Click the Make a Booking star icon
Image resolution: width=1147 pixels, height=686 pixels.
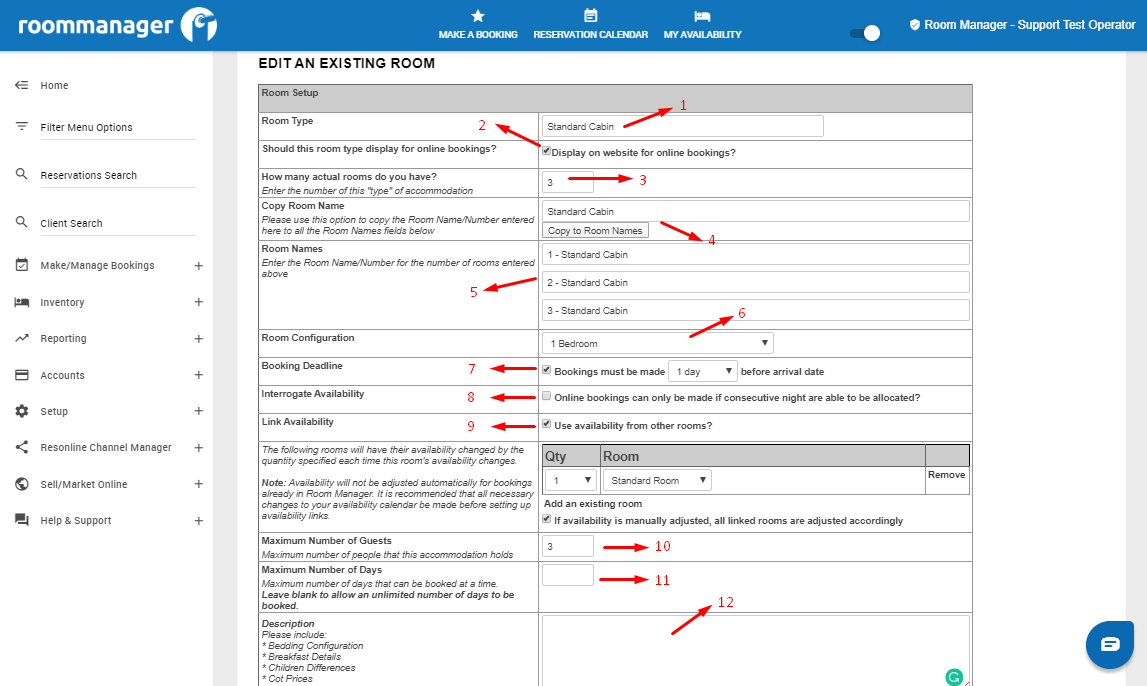point(478,15)
